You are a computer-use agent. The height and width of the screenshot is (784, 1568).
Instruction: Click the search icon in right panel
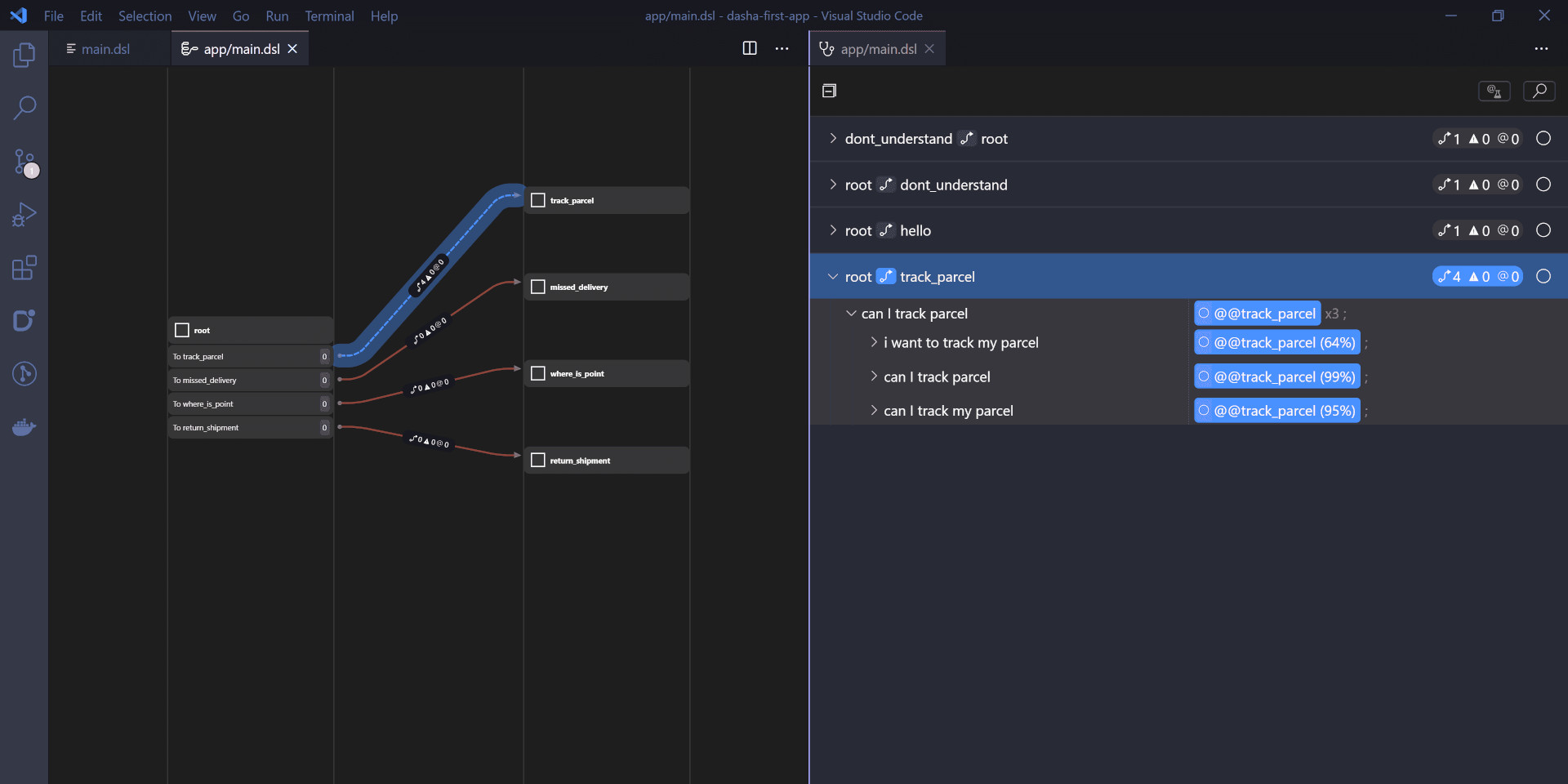coord(1539,91)
